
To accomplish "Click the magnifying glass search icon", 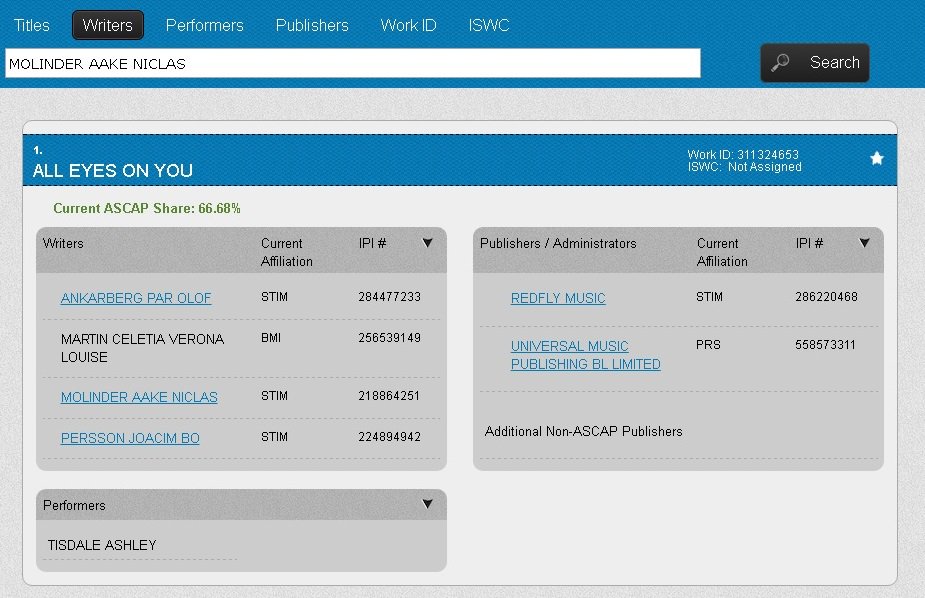I will pyautogui.click(x=780, y=62).
